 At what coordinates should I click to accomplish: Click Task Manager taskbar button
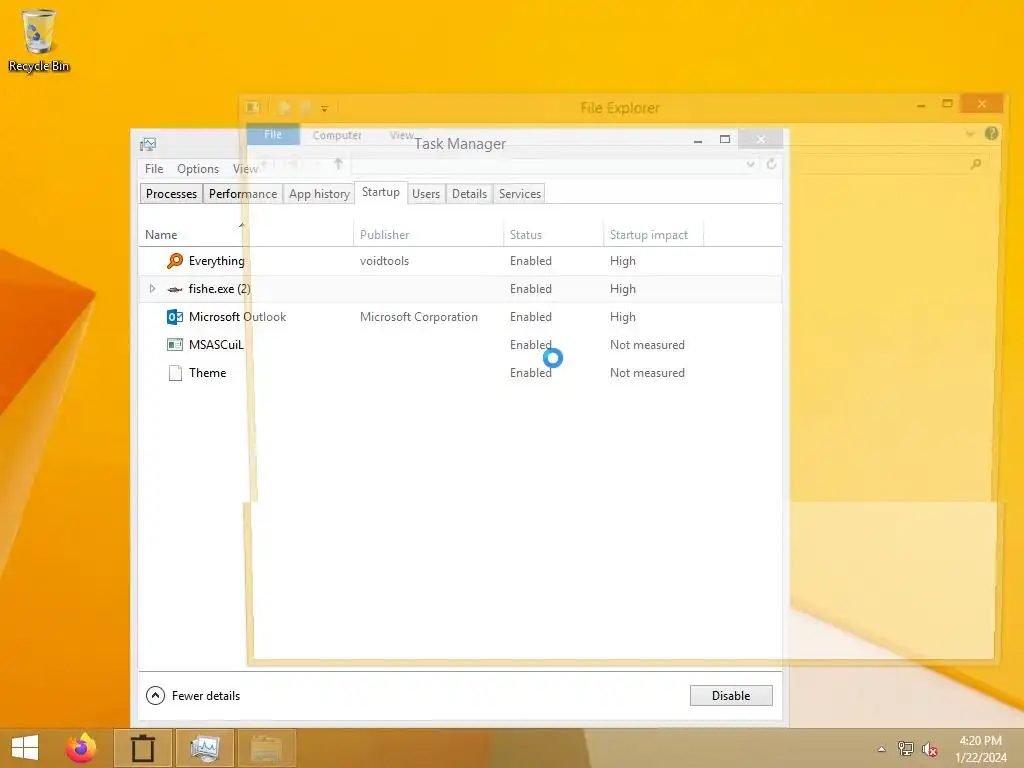(x=204, y=748)
